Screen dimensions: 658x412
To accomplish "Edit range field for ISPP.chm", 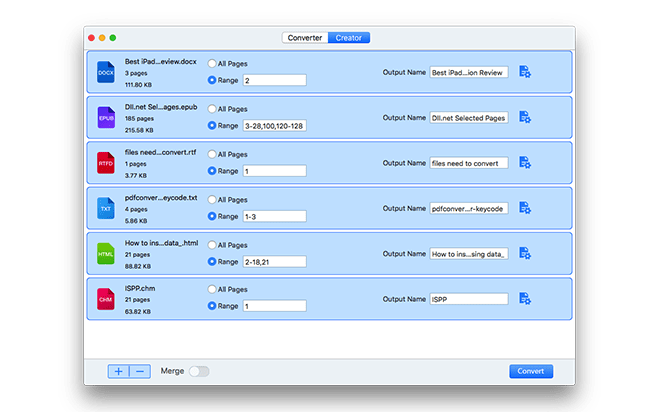I will (x=274, y=306).
